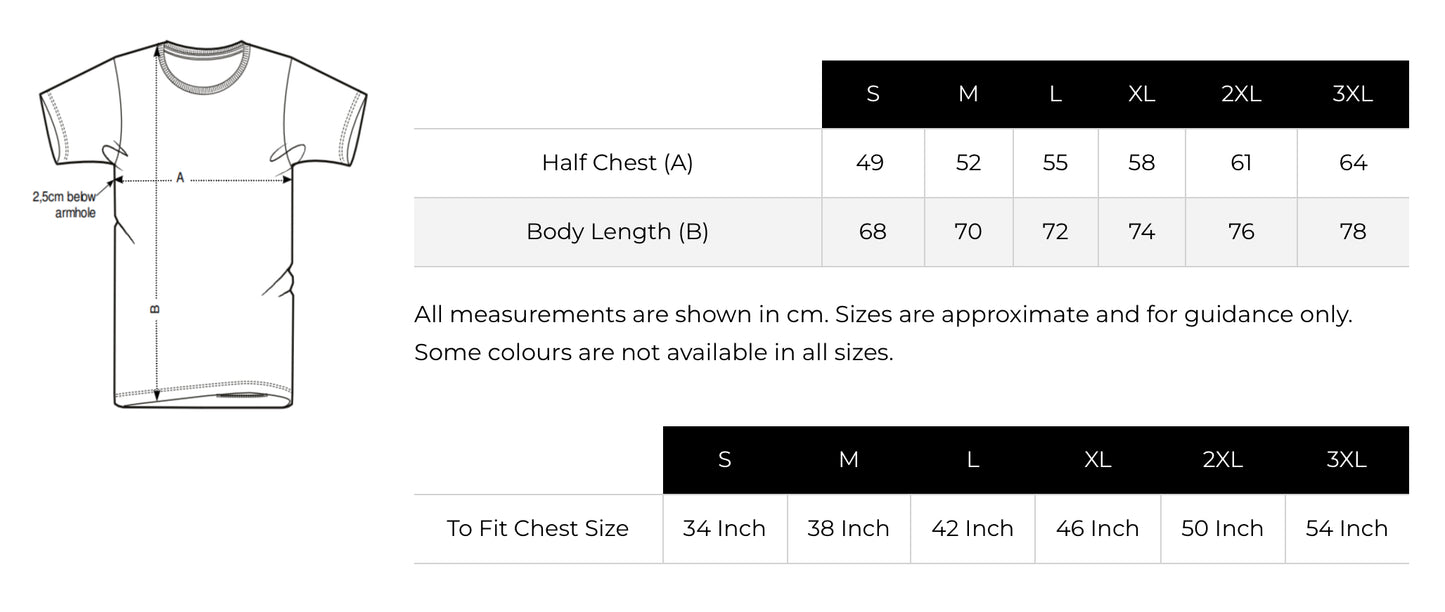Click the M header in the measurements table

pos(968,94)
